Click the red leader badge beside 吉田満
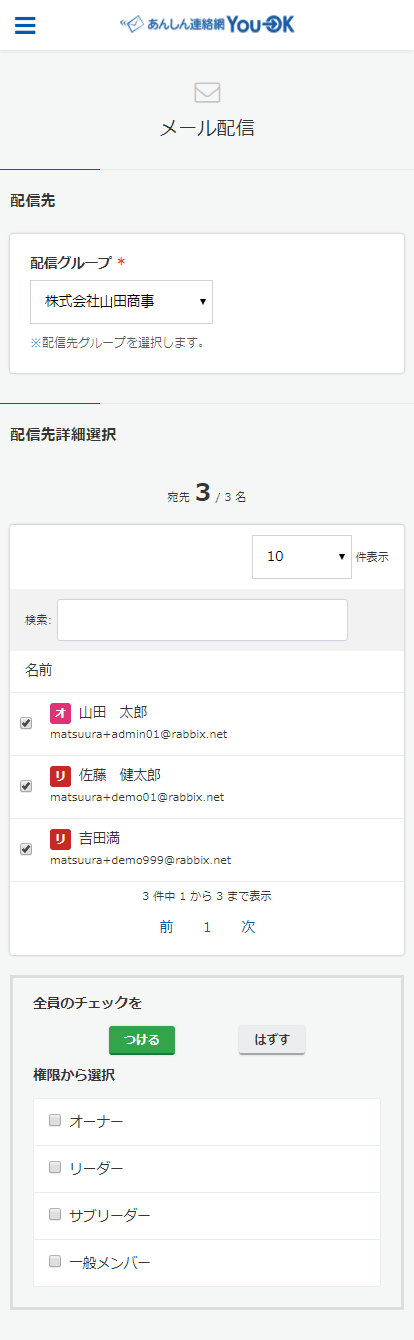 [x=60, y=838]
